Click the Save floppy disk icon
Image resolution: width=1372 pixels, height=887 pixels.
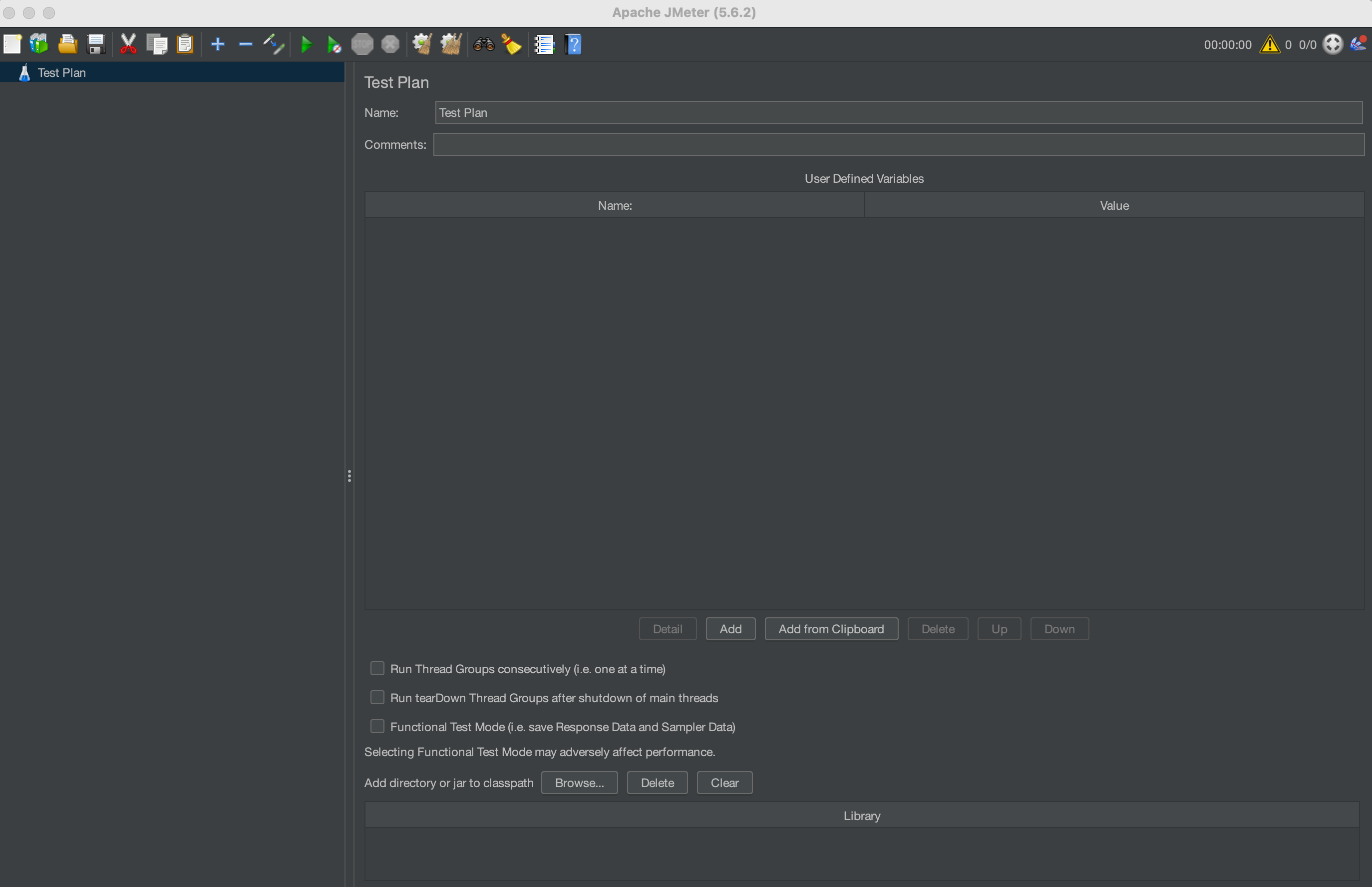(x=95, y=44)
